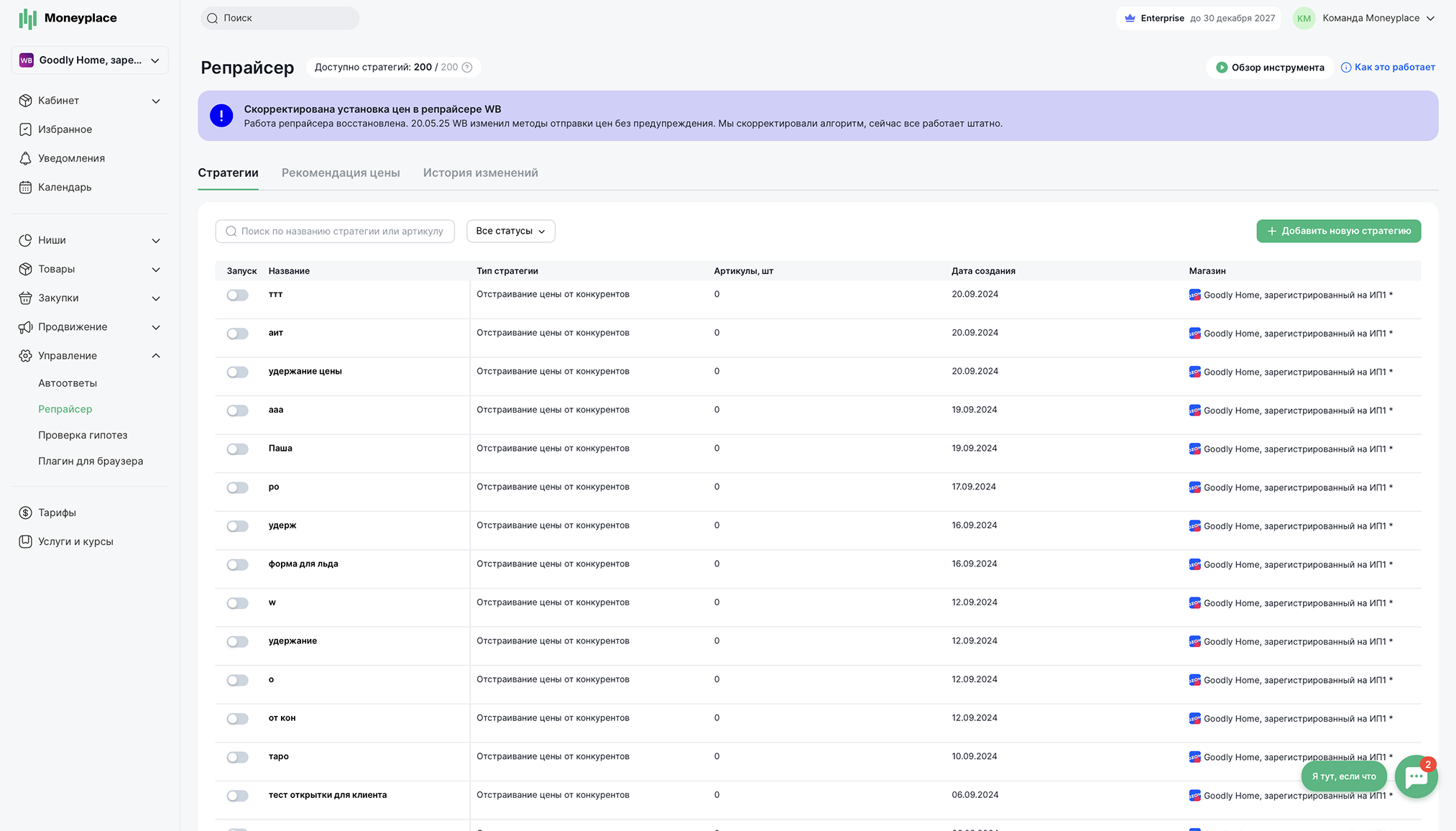Image resolution: width=1456 pixels, height=831 pixels.
Task: Click the Enterprise crown icon
Action: point(1130,18)
